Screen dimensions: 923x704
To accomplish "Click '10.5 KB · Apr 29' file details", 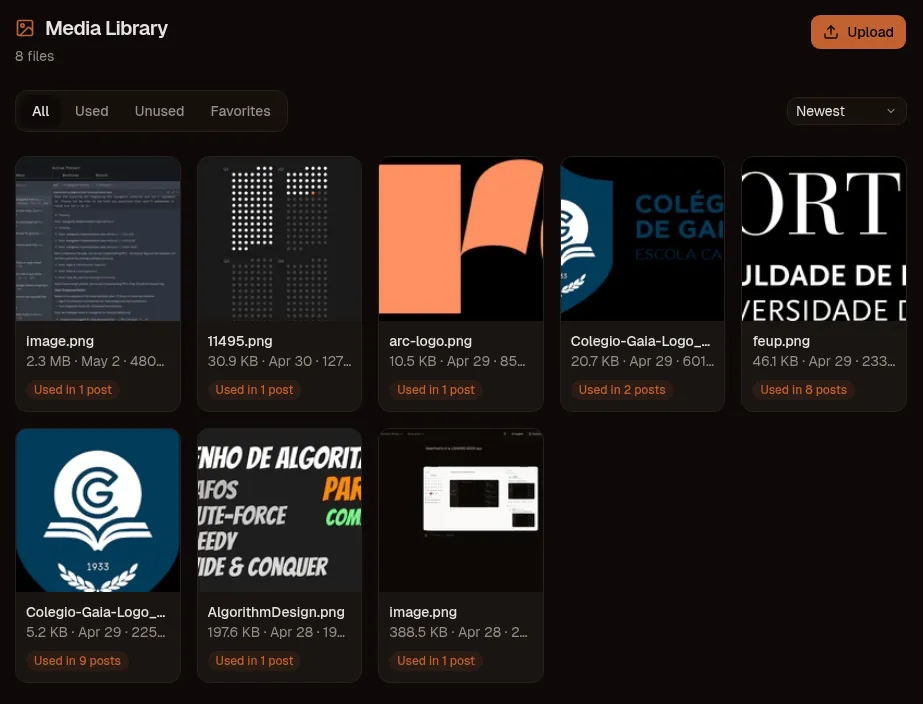I will tap(457, 361).
